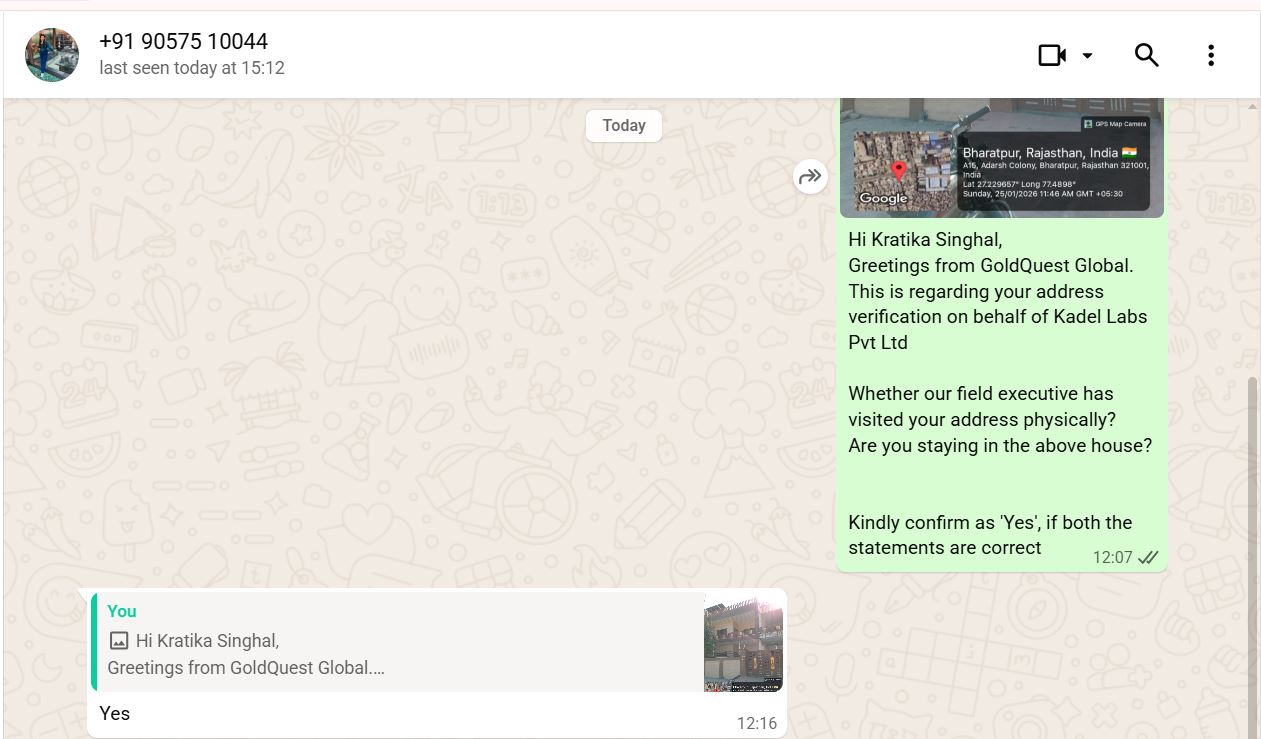1261x739 pixels.
Task: Click the chat's vertical scrollbar thumb
Action: 1253,550
